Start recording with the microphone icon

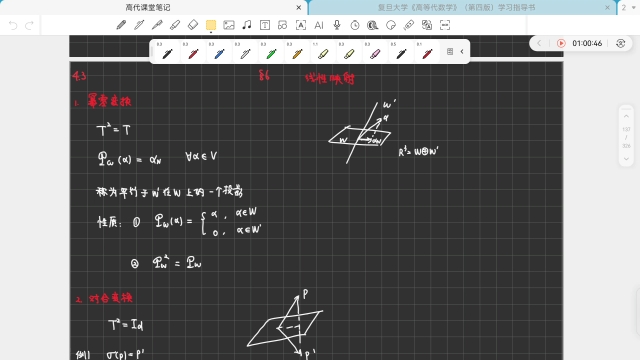pos(337,25)
